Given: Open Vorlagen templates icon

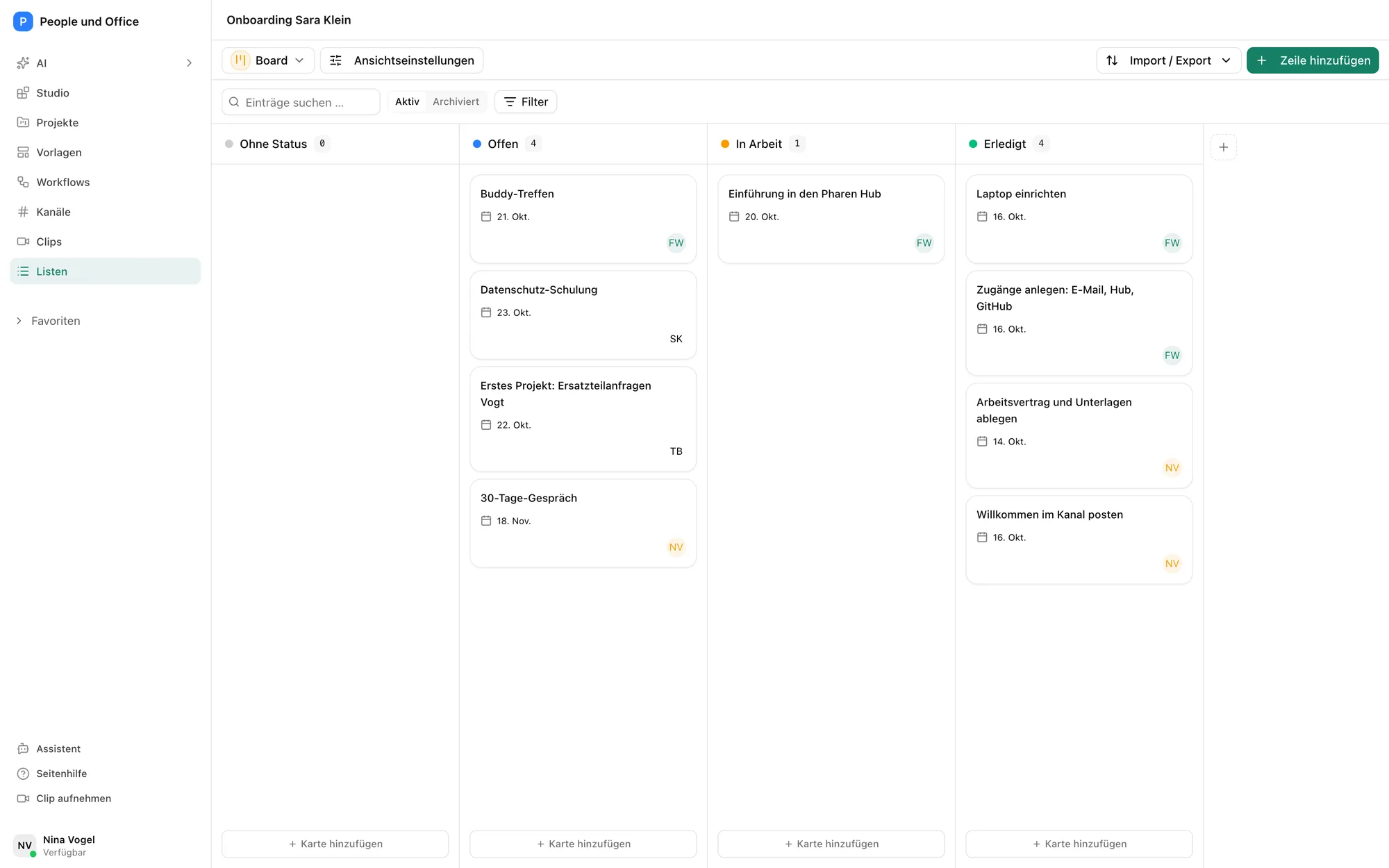Looking at the screenshot, I should click(x=23, y=153).
